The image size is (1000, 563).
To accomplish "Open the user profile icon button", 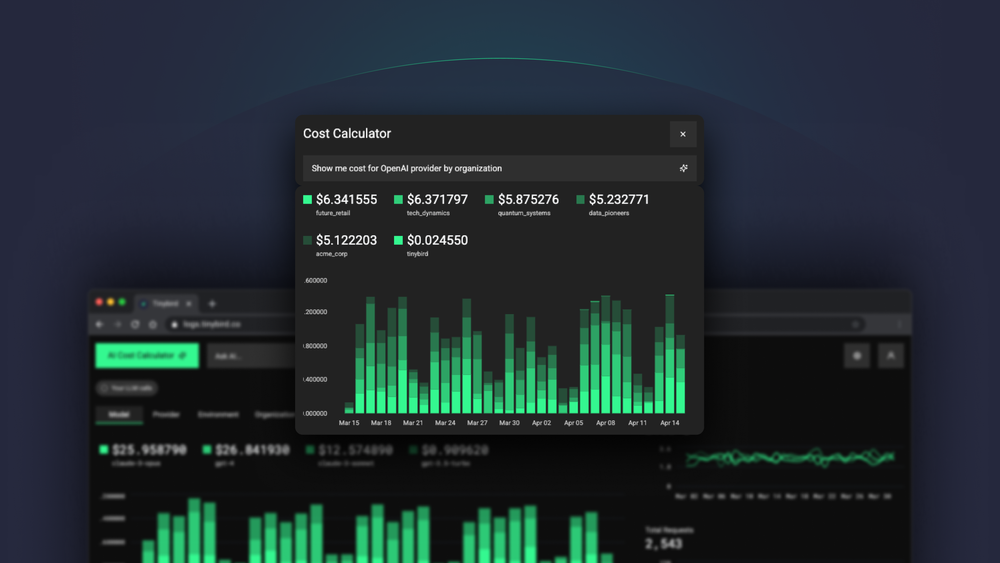I will point(890,355).
